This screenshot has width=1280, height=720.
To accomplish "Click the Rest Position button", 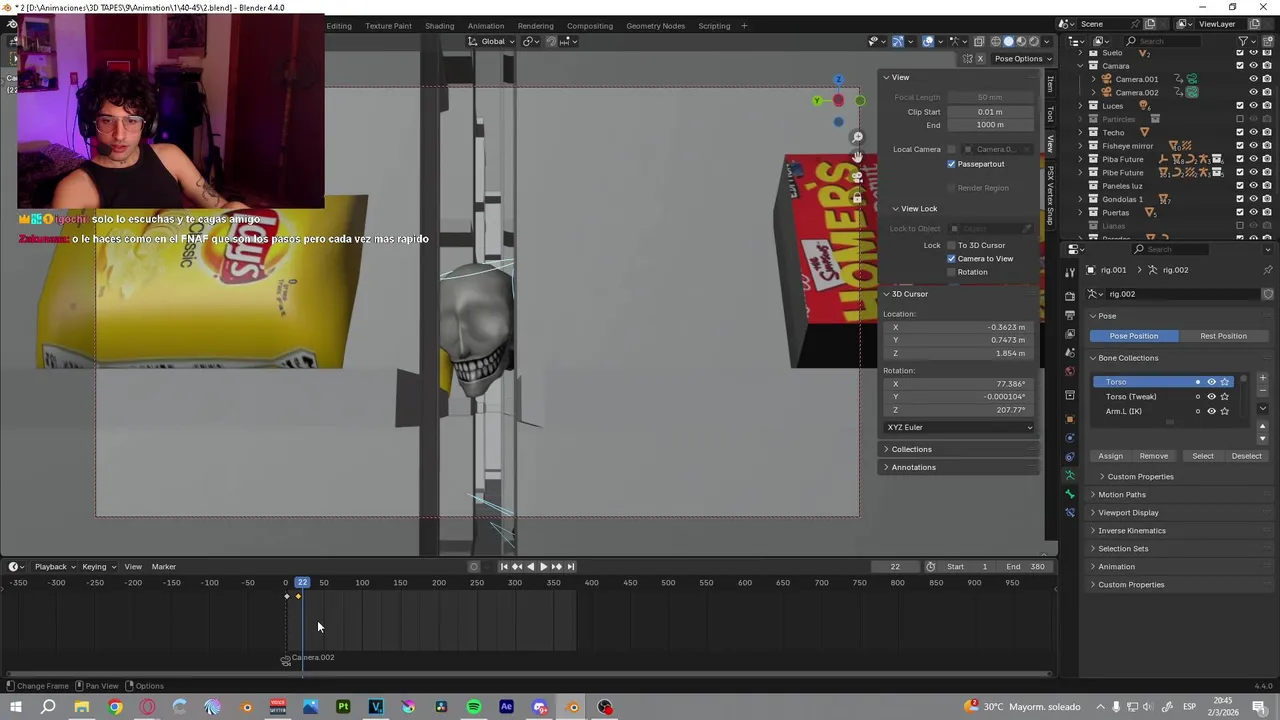I will pyautogui.click(x=1223, y=336).
